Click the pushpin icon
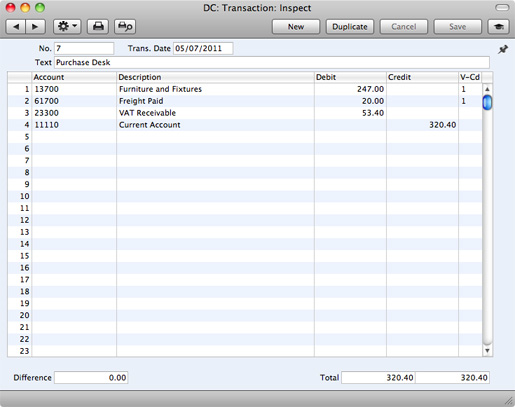Image resolution: width=515 pixels, height=407 pixels. pyautogui.click(x=503, y=49)
